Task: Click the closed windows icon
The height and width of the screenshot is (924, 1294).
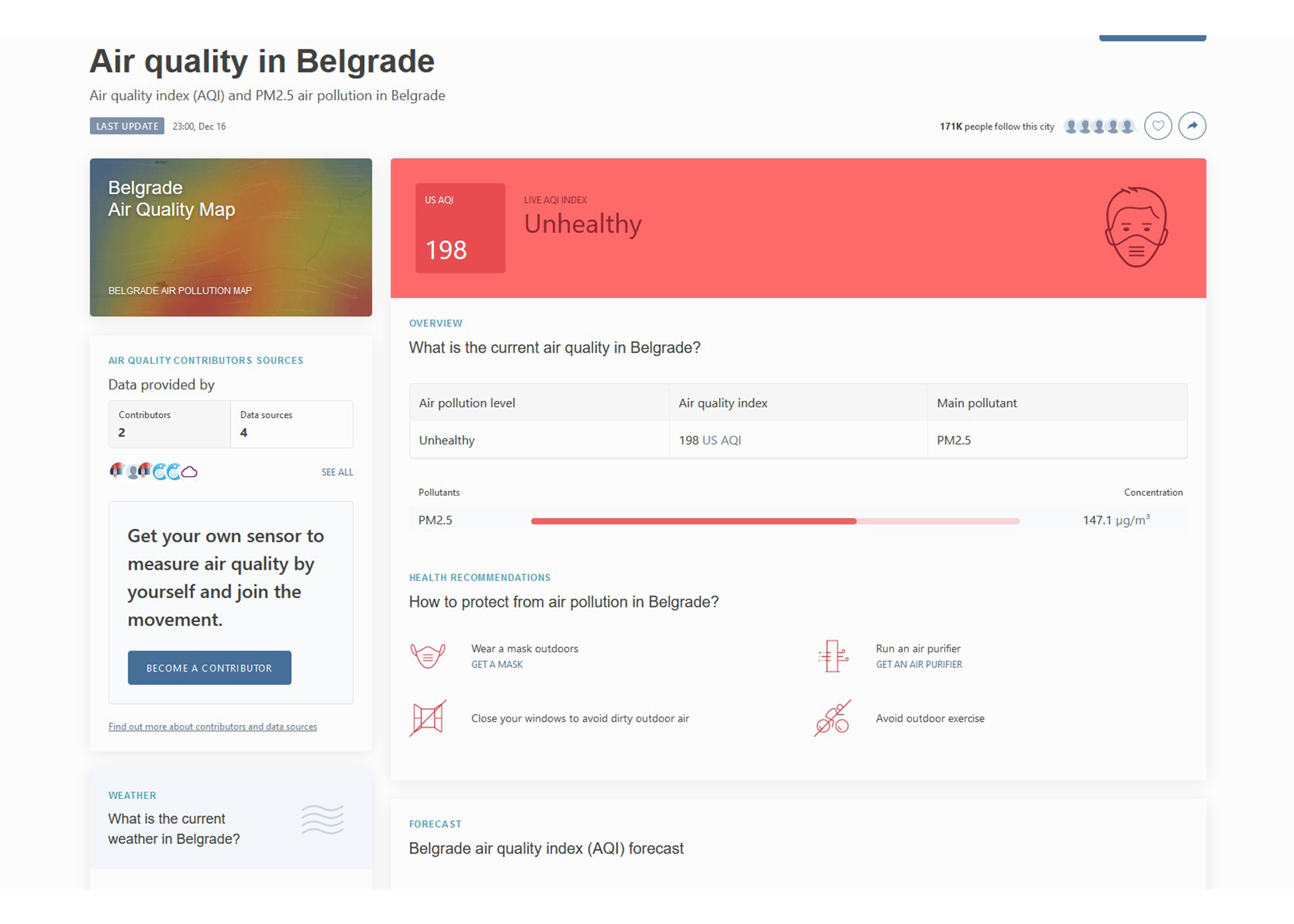Action: pos(428,718)
